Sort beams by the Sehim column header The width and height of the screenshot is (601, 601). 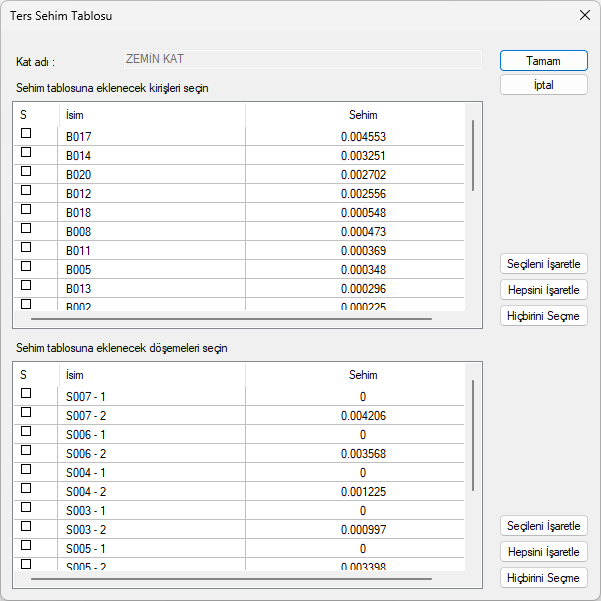[x=362, y=115]
